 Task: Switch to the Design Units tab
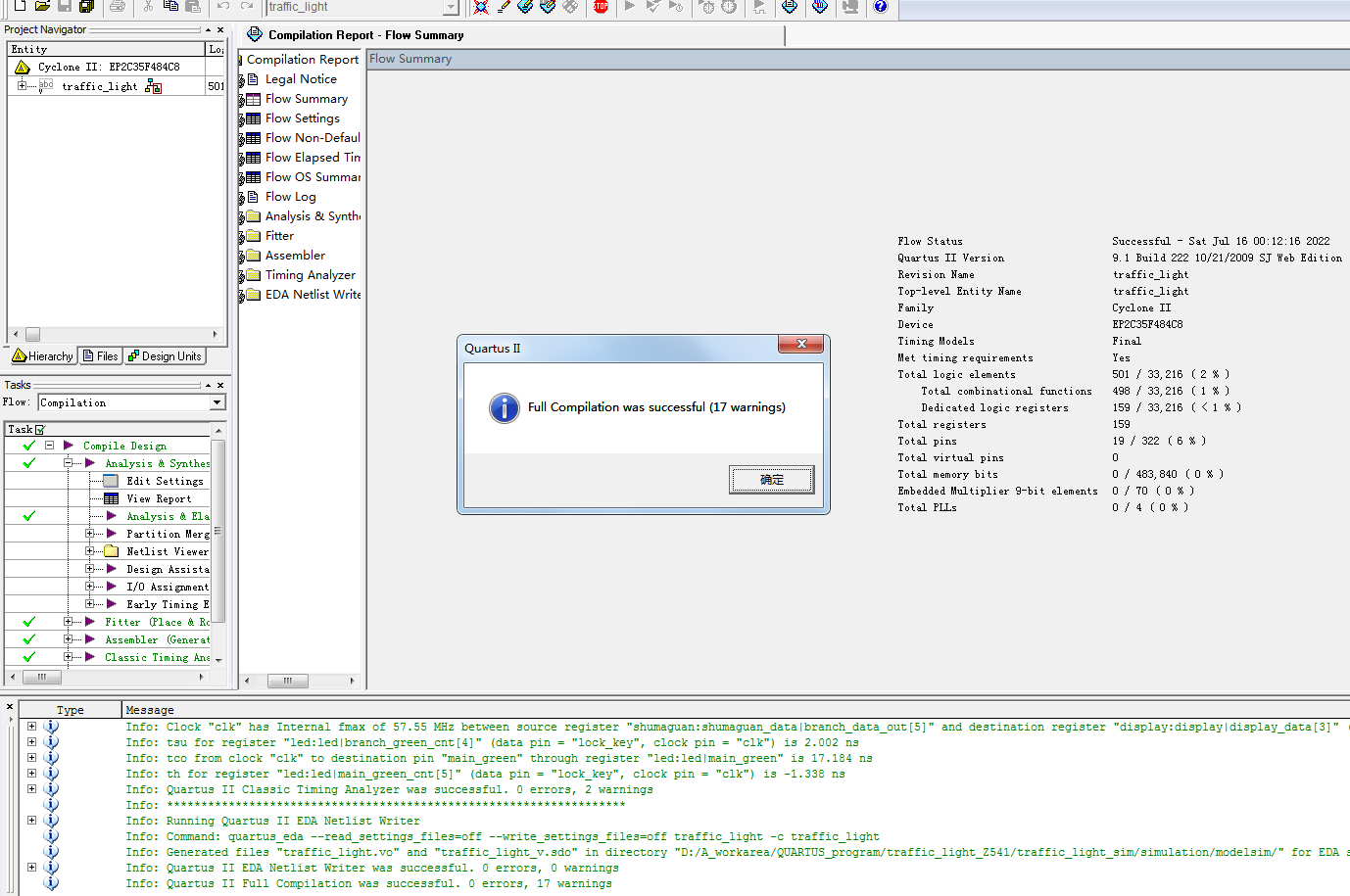(x=165, y=356)
